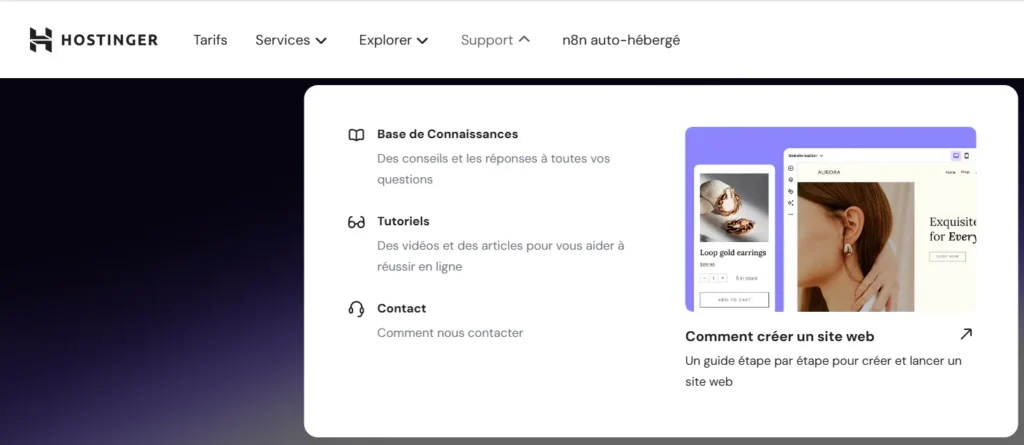Click the glasses icon beside Tutoriels
The height and width of the screenshot is (445, 1024).
click(x=356, y=222)
